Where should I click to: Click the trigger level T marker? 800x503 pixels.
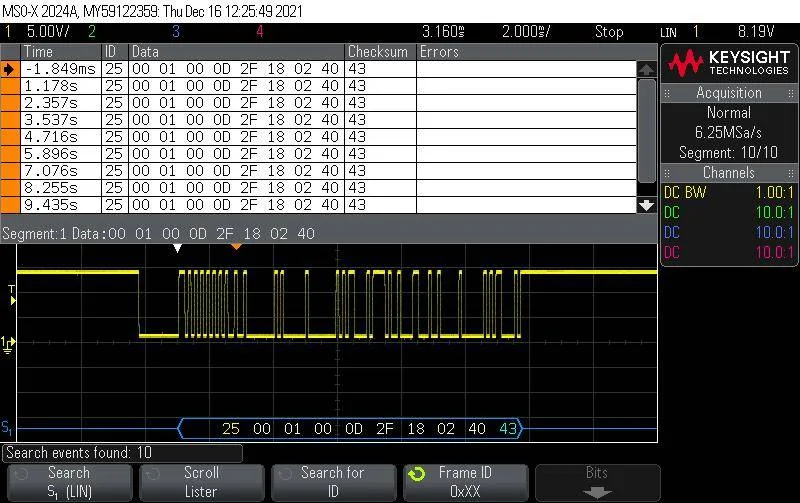click(12, 295)
